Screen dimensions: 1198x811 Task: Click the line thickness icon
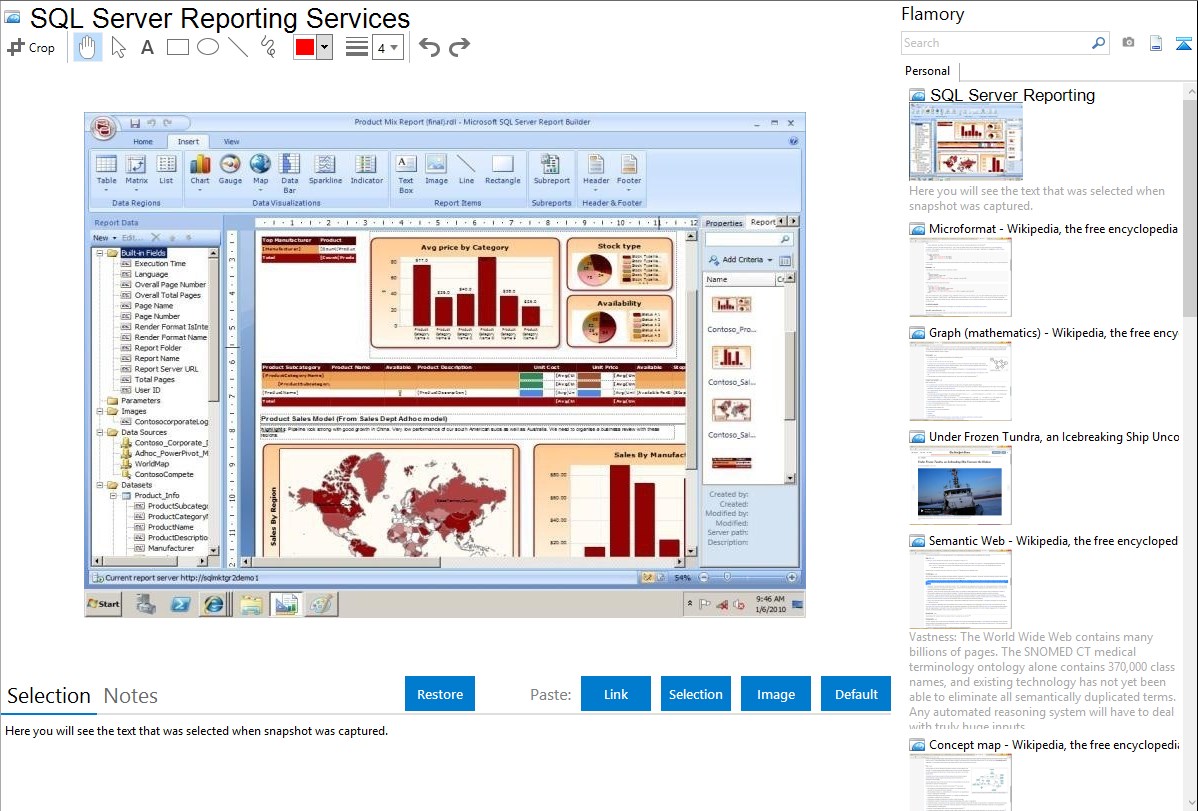click(x=357, y=47)
